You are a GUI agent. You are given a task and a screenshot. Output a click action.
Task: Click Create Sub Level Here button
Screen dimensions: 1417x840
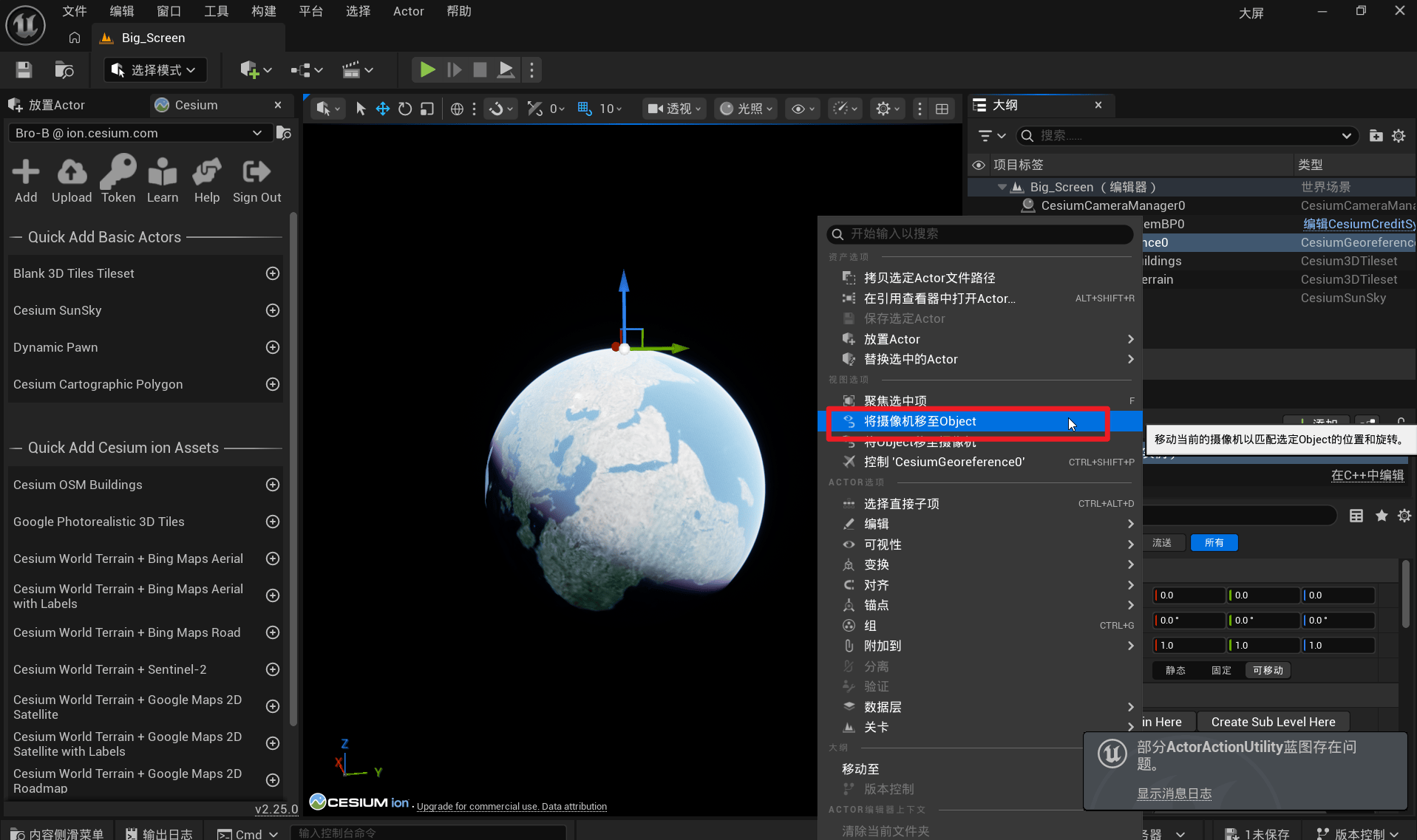[x=1273, y=722]
